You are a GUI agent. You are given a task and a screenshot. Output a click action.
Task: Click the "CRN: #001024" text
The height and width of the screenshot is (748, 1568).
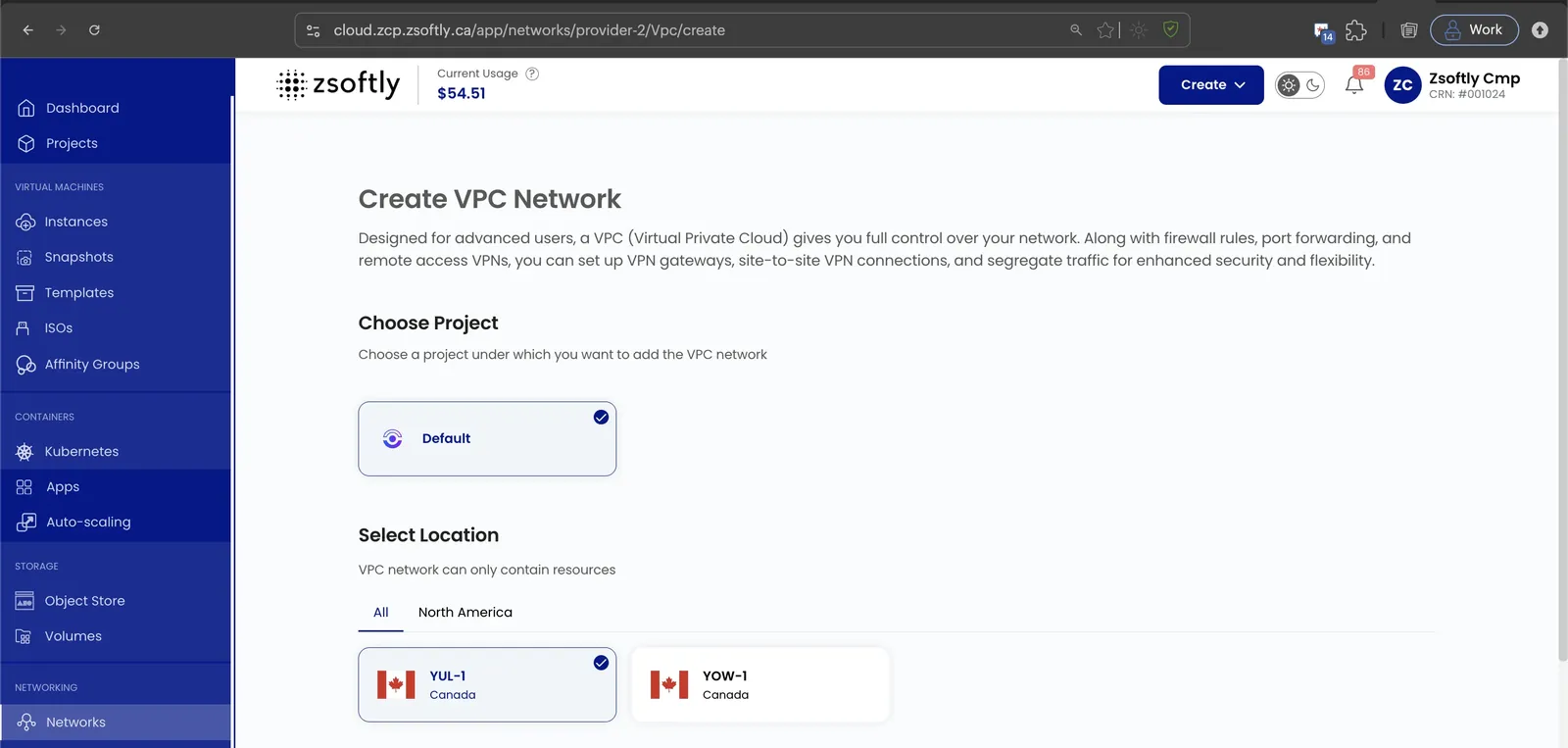1467,95
